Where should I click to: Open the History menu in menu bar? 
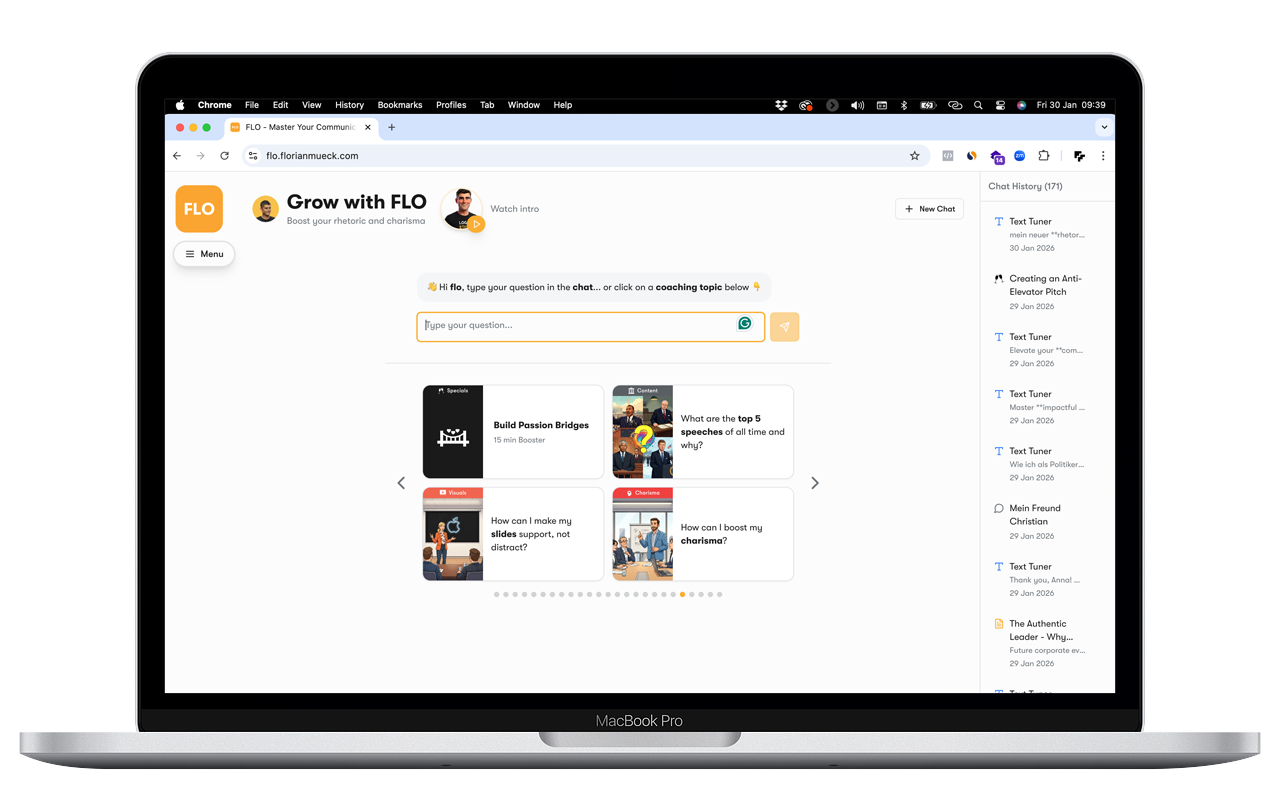pyautogui.click(x=349, y=105)
